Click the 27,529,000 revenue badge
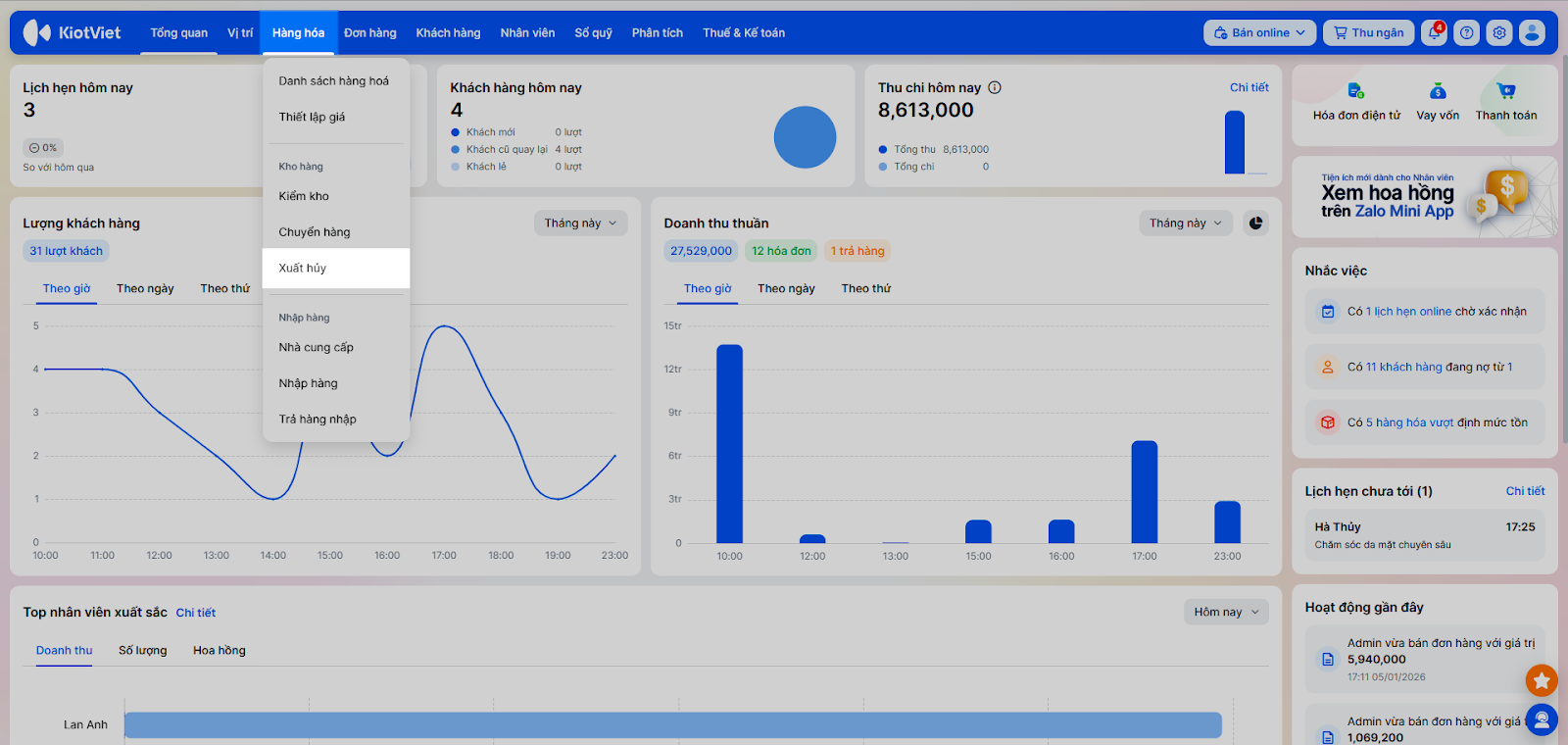The height and width of the screenshot is (745, 1568). coord(701,251)
